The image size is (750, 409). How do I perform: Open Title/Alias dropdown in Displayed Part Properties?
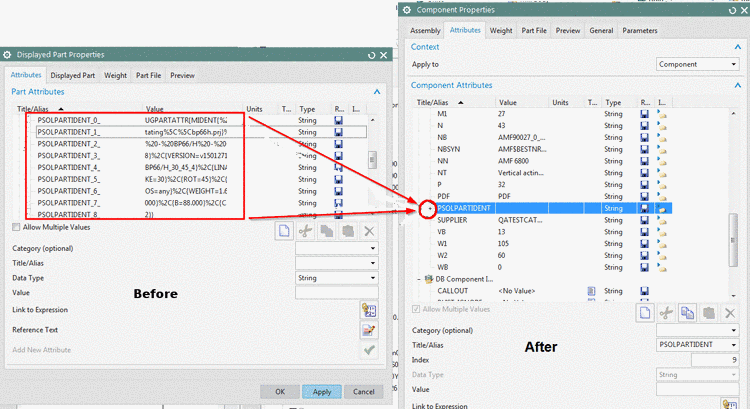337,263
